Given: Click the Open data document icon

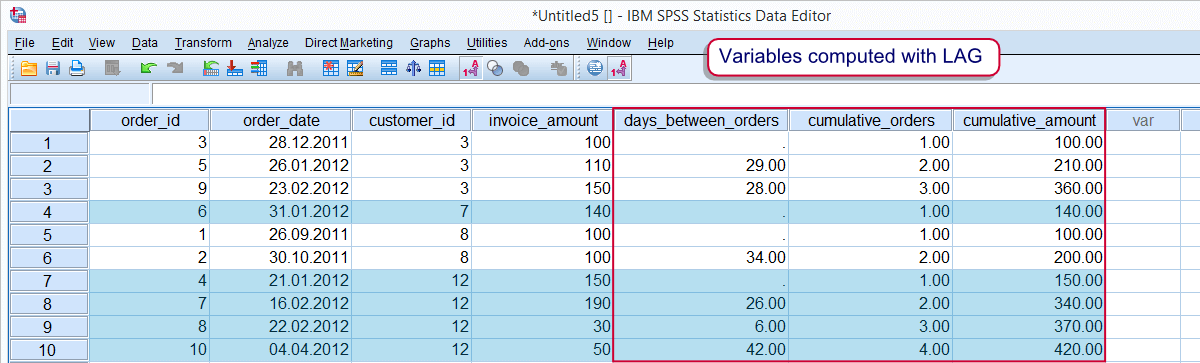Looking at the screenshot, I should coord(28,69).
